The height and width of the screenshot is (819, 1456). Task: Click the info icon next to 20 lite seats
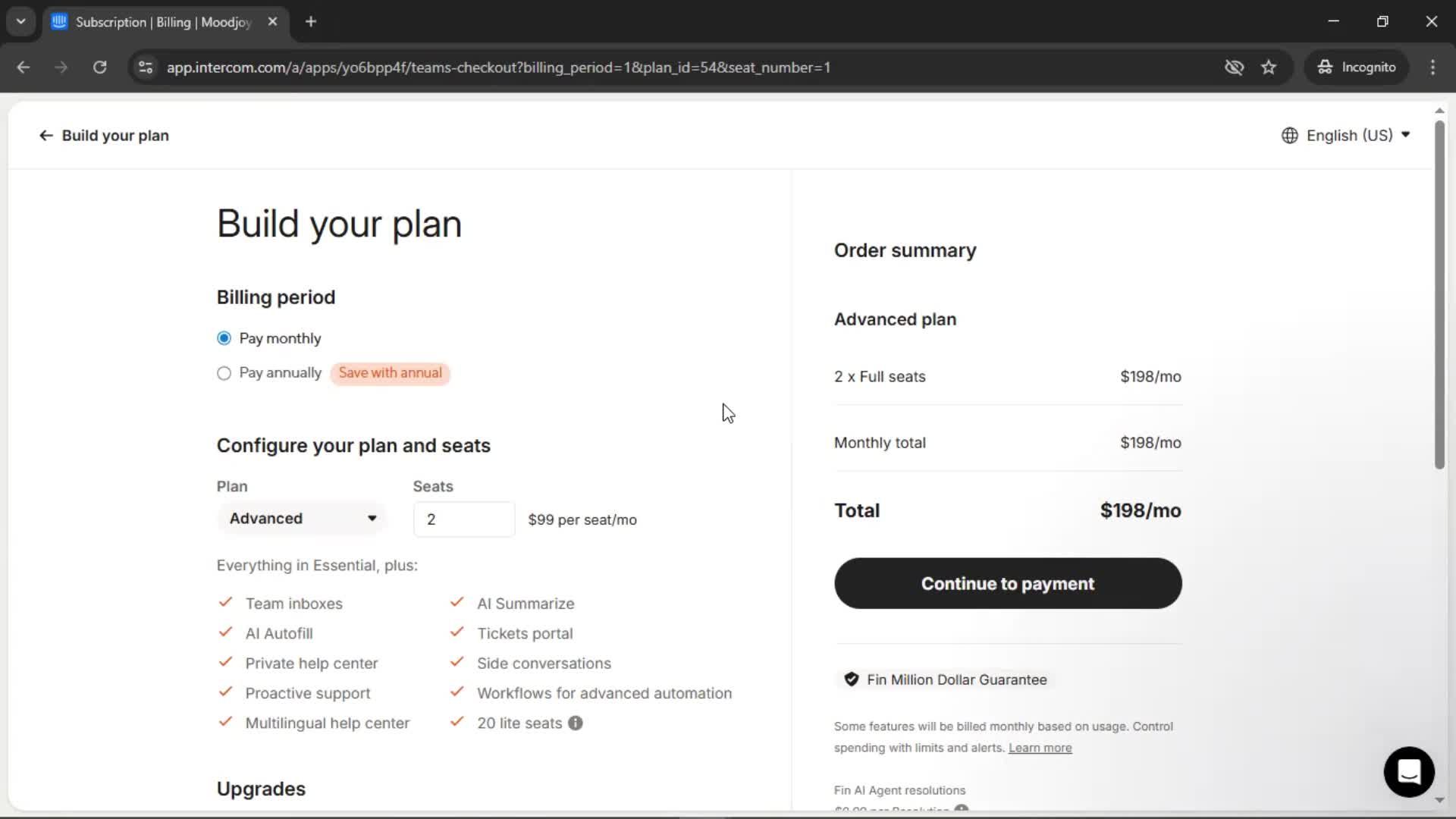[x=576, y=723]
